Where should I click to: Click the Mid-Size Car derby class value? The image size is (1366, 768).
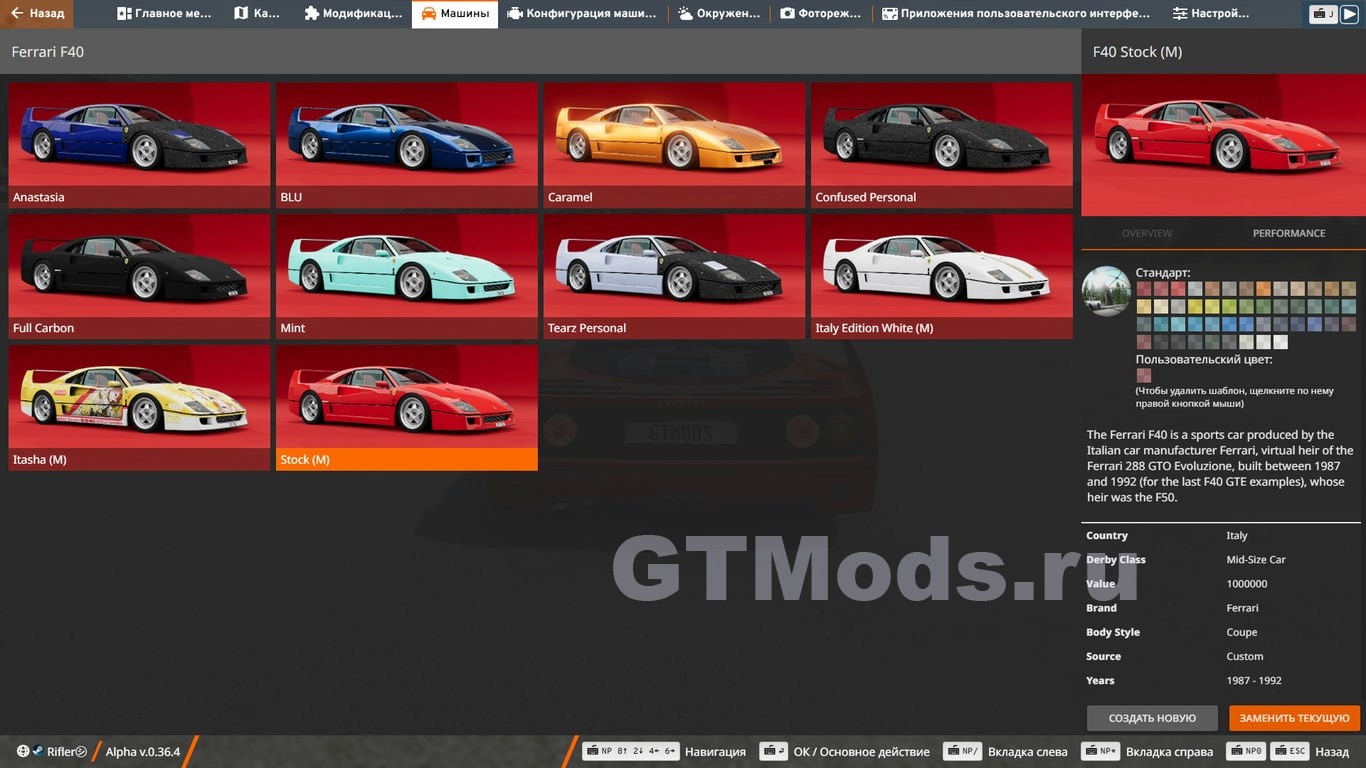coord(1256,560)
